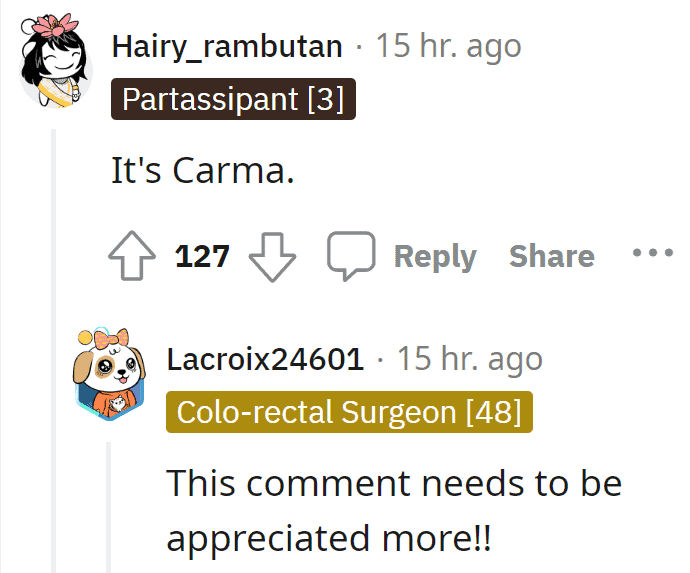Open Hairy_rambutan's avatar profile picture
The height and width of the screenshot is (573, 690).
pyautogui.click(x=55, y=61)
